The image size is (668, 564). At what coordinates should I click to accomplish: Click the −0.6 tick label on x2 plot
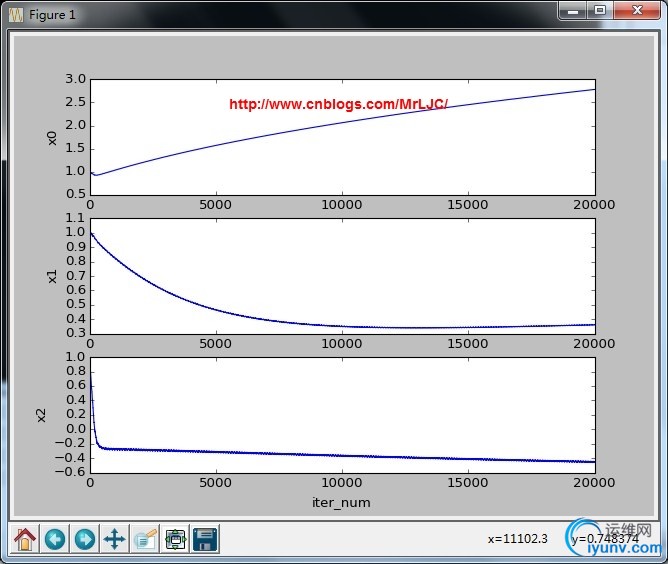(70, 472)
